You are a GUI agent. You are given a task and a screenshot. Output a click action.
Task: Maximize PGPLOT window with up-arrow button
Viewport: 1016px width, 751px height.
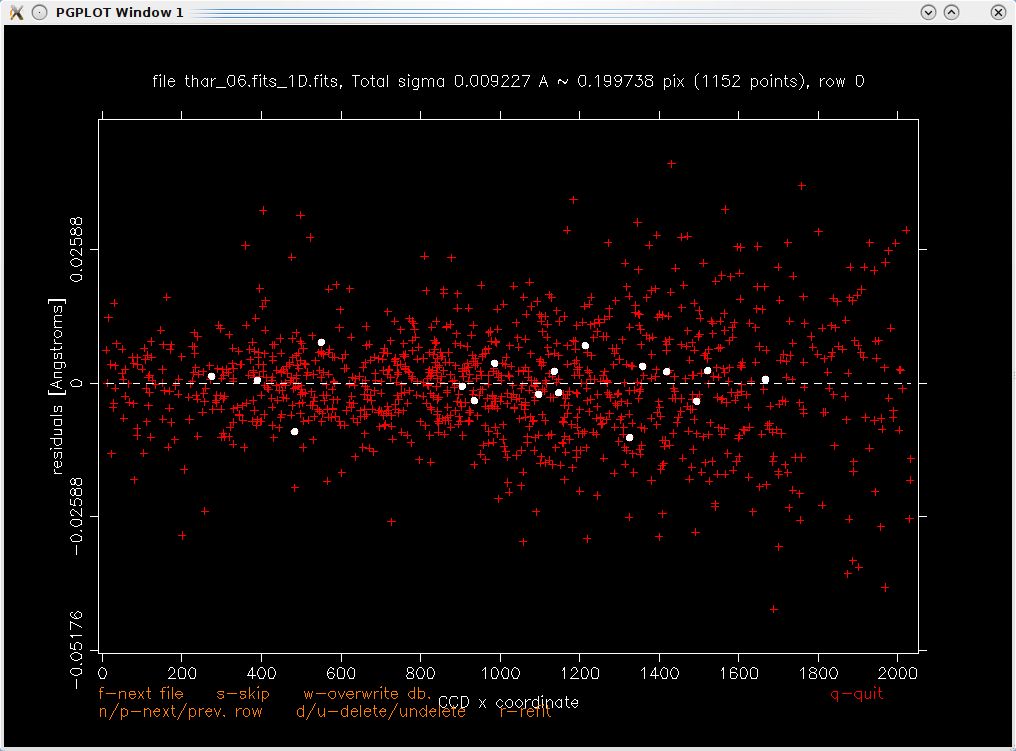pos(951,12)
